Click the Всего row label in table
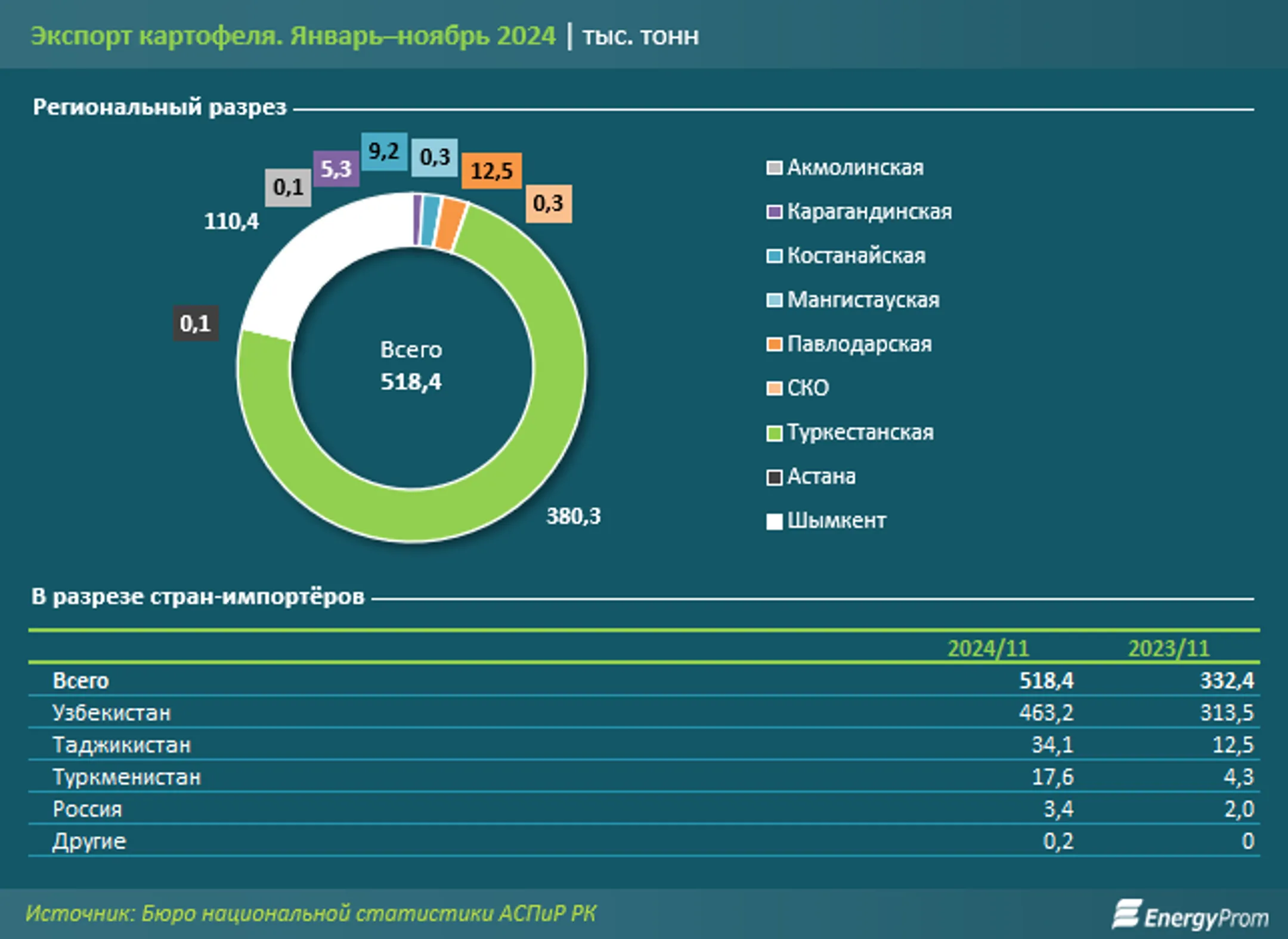This screenshot has width=1288, height=939. click(80, 681)
